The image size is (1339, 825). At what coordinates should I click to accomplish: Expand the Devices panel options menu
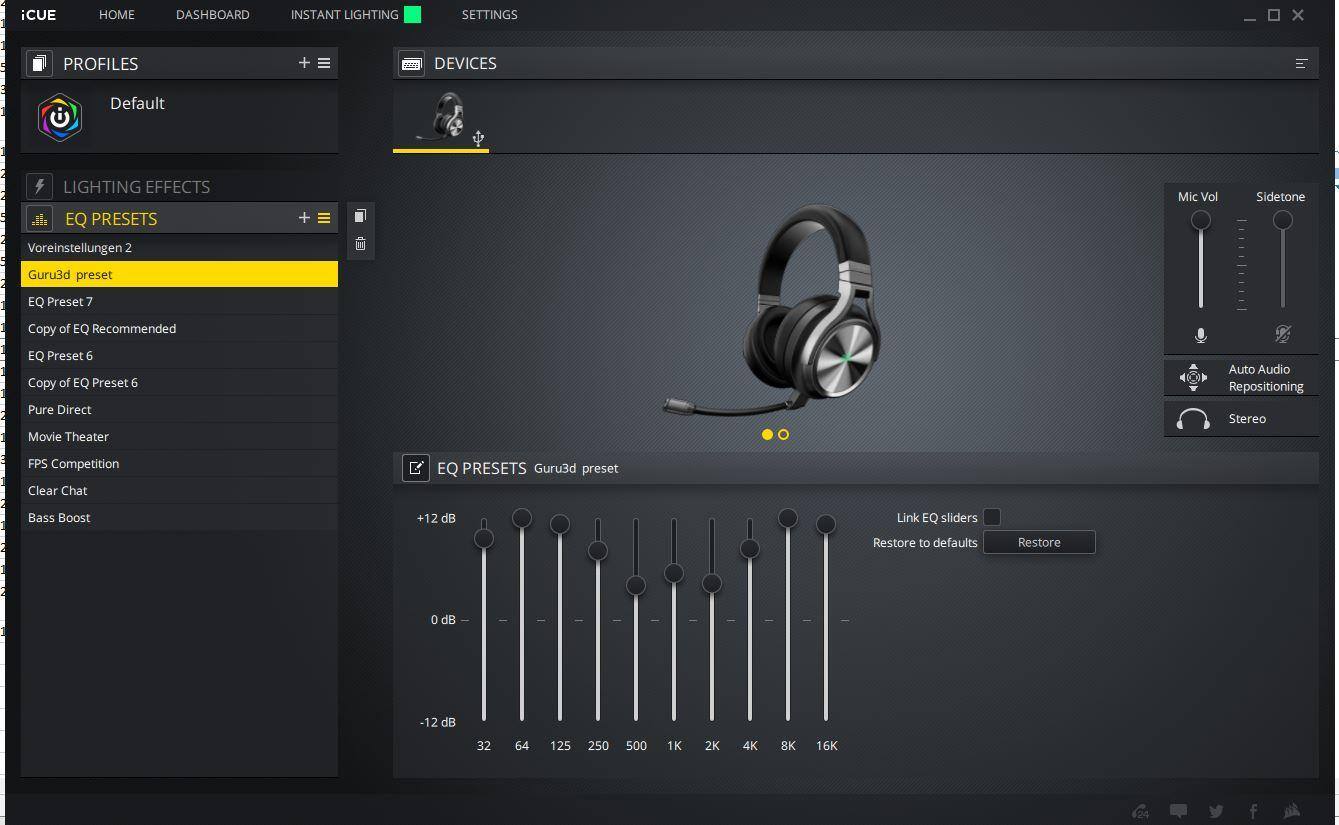click(1301, 63)
